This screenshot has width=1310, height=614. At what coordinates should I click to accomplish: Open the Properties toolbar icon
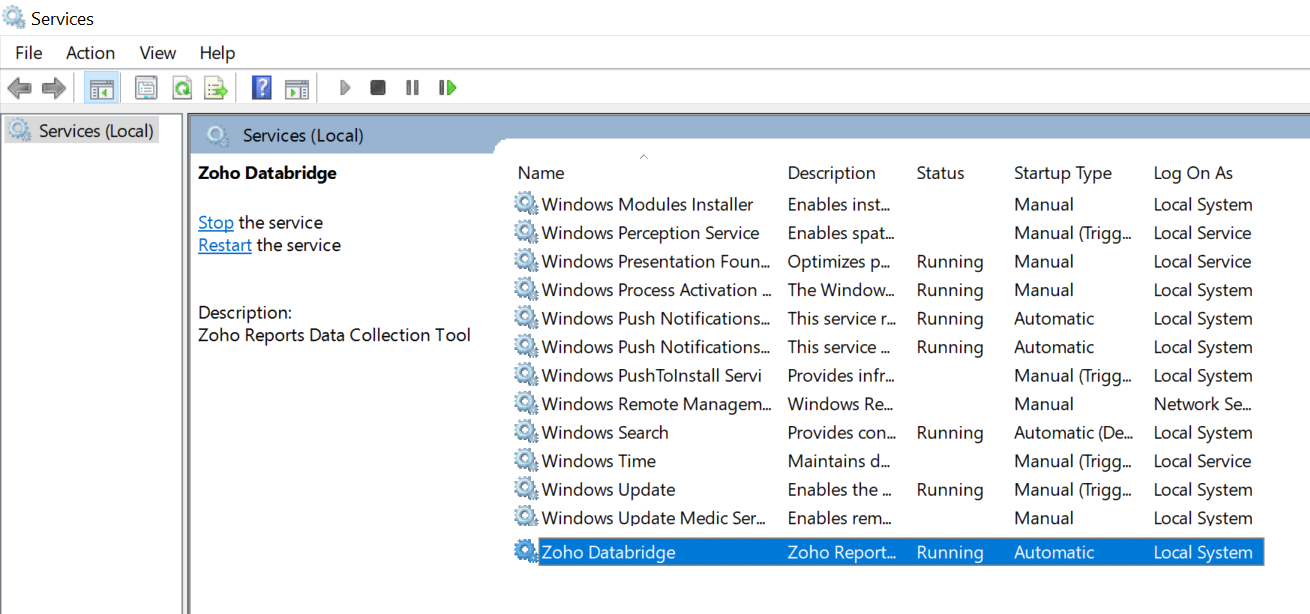point(147,88)
